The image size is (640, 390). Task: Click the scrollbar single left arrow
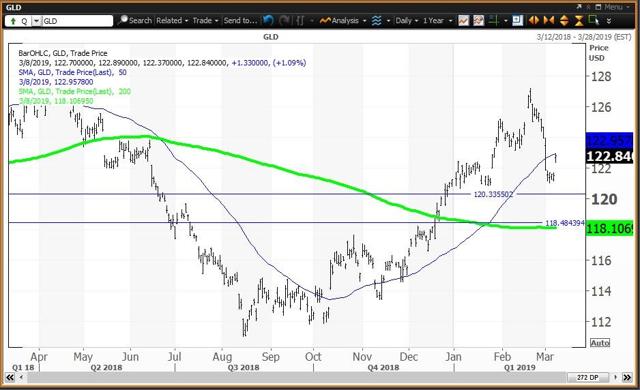point(21,378)
